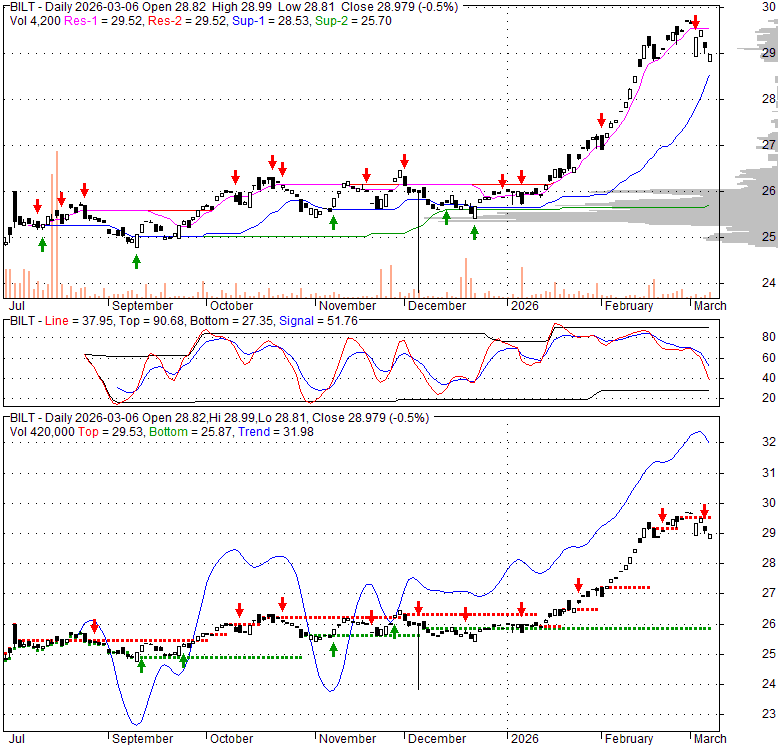780x745 pixels.
Task: Click the green arrow in November on top chart
Action: [x=333, y=221]
